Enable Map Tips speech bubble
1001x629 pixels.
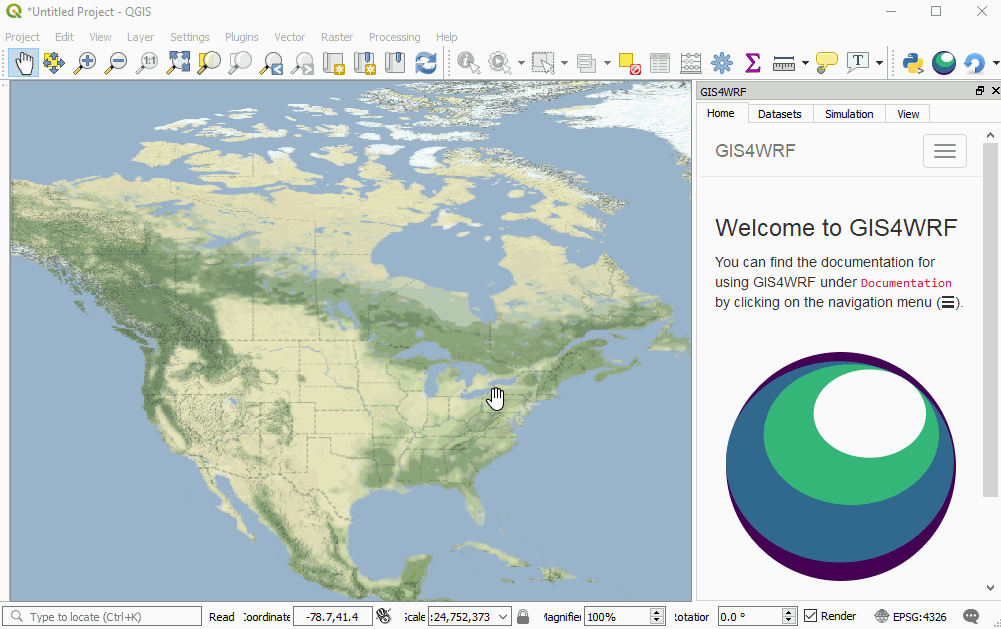click(827, 63)
